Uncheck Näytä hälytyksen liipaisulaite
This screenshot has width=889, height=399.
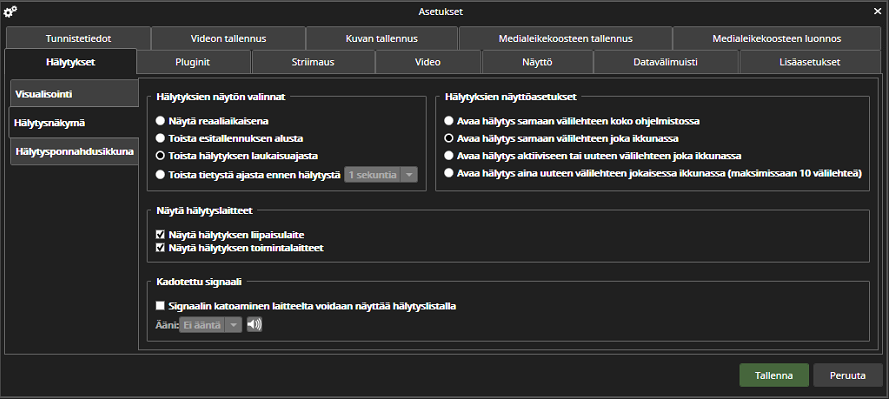point(160,234)
